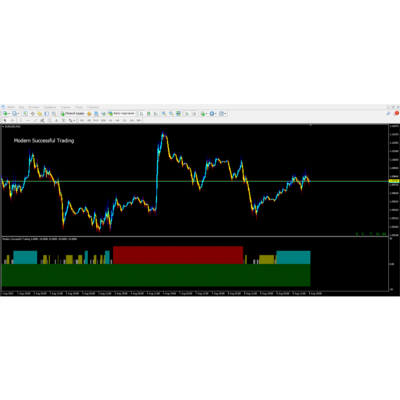This screenshot has height=400, width=400.
Task: Click the Новый ордер button
Action: (x=73, y=113)
